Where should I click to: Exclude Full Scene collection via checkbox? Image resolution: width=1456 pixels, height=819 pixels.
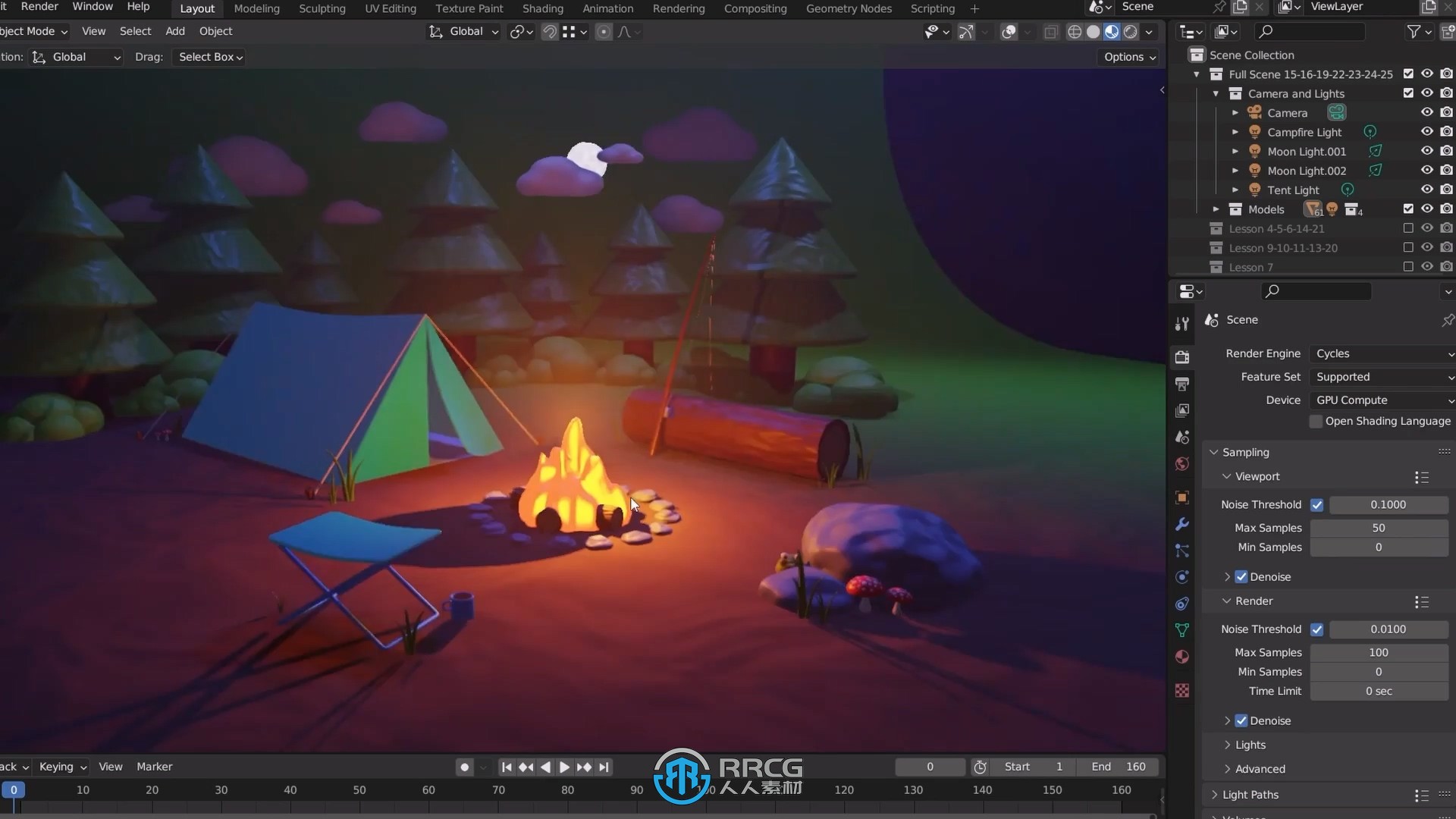click(1408, 74)
